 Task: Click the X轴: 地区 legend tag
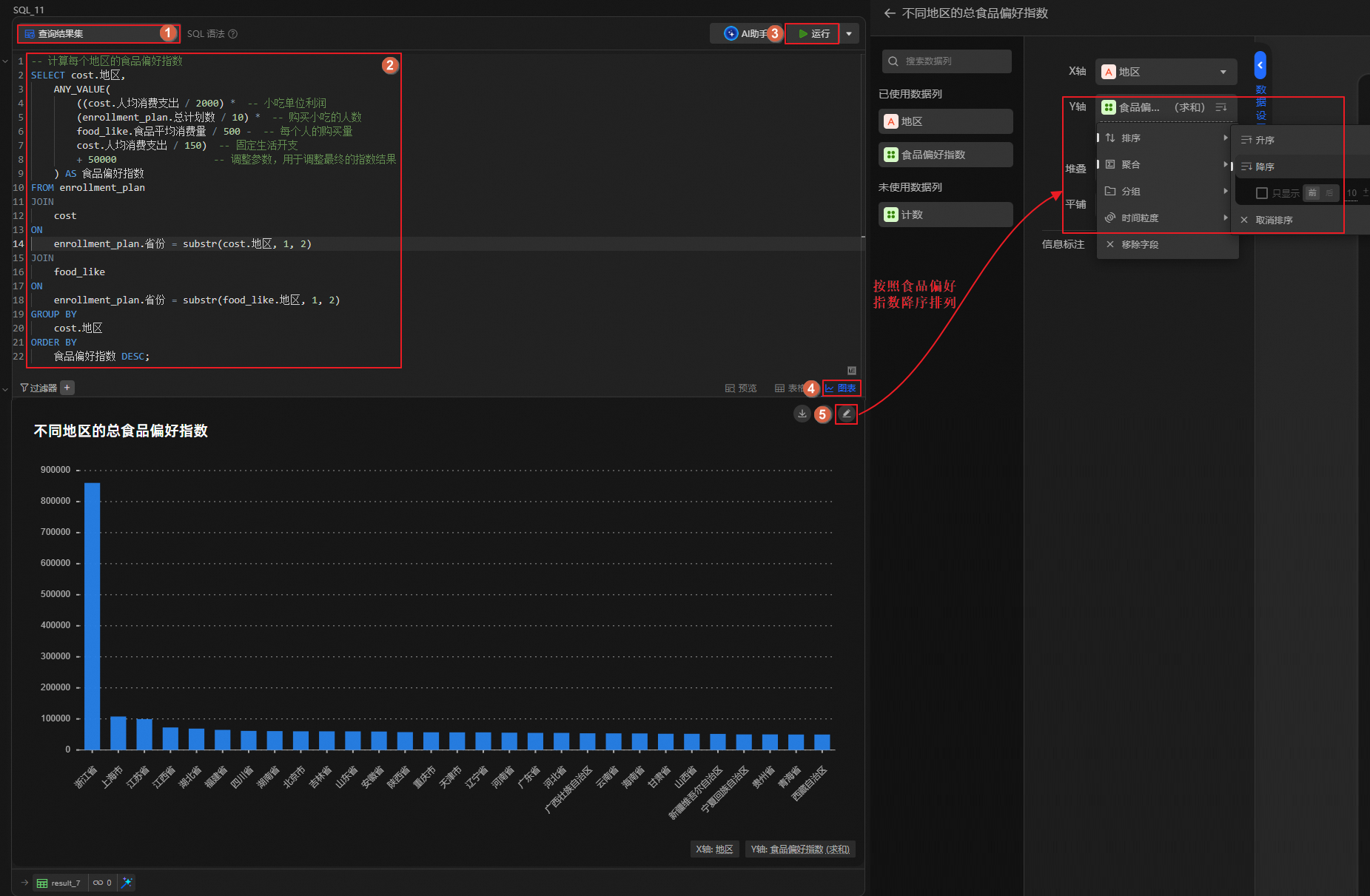714,849
